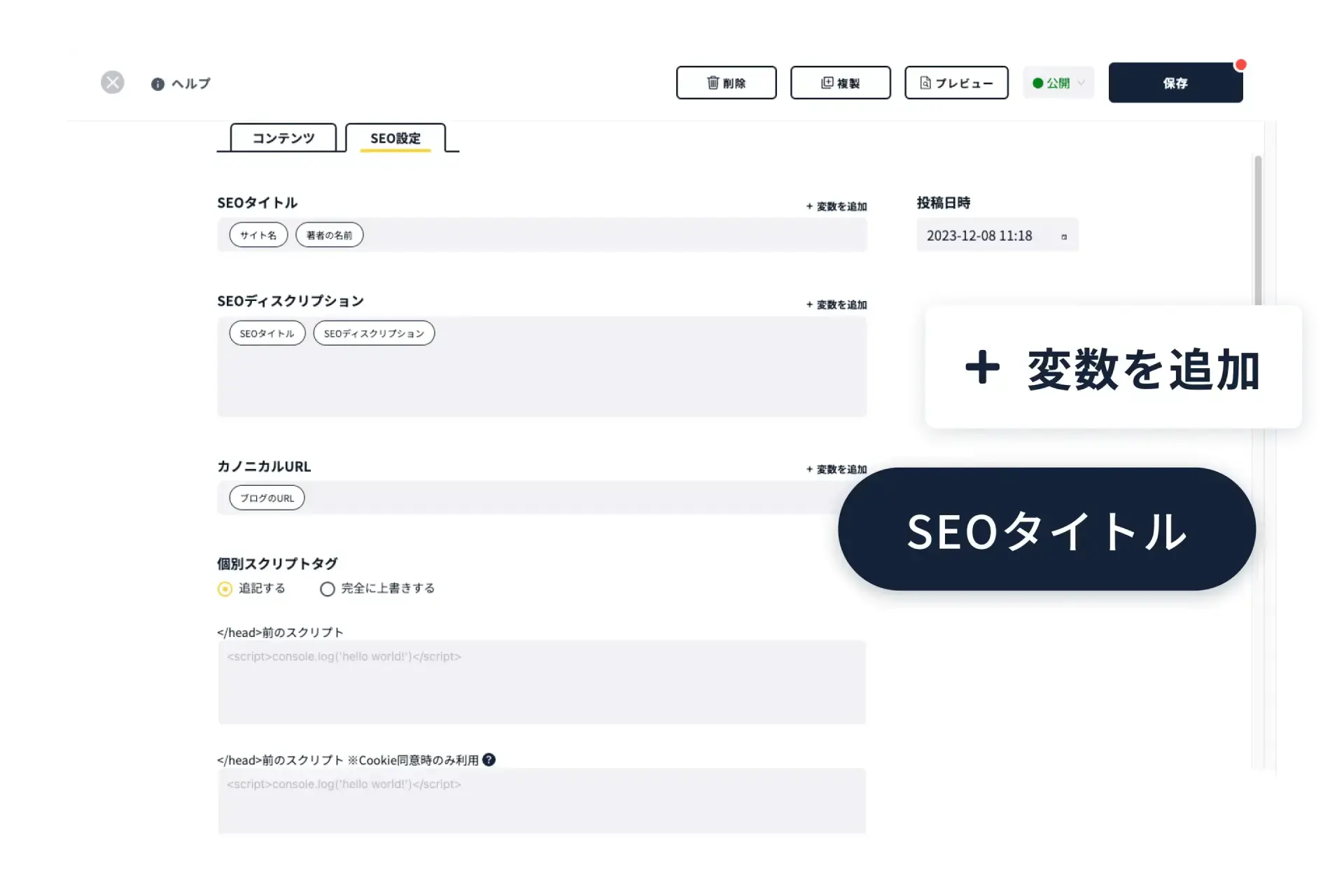Click the ブログのURL chip under カノニカルURL
The image size is (1344, 896).
coord(266,497)
